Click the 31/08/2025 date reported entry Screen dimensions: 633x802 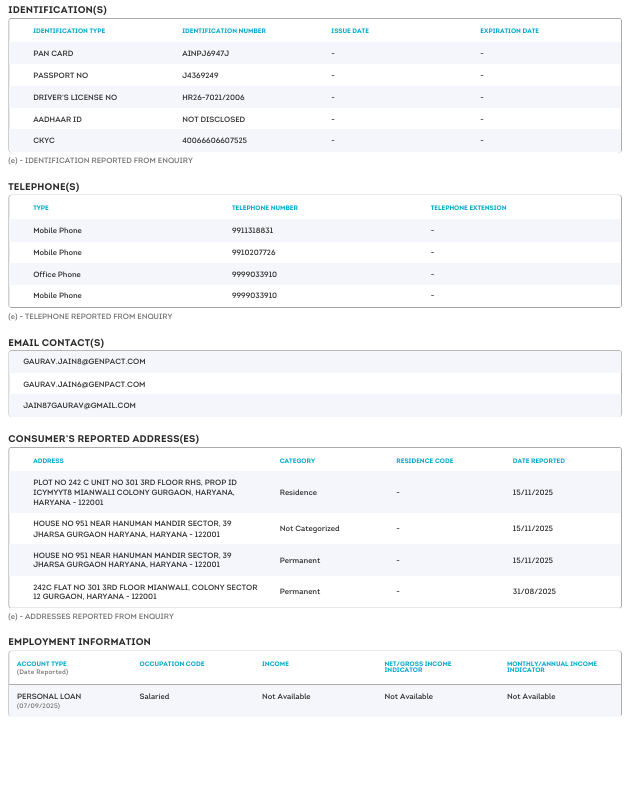tap(533, 592)
